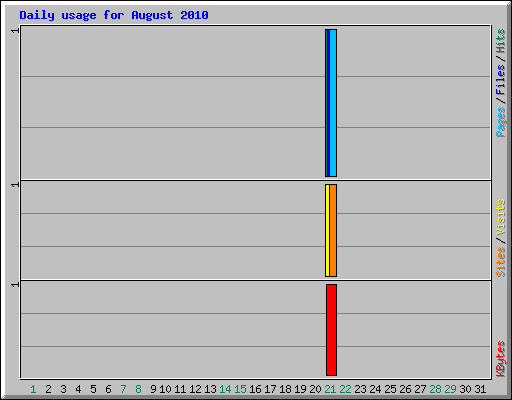
Task: Click day label '16' on the x-axis
Action: (x=255, y=389)
